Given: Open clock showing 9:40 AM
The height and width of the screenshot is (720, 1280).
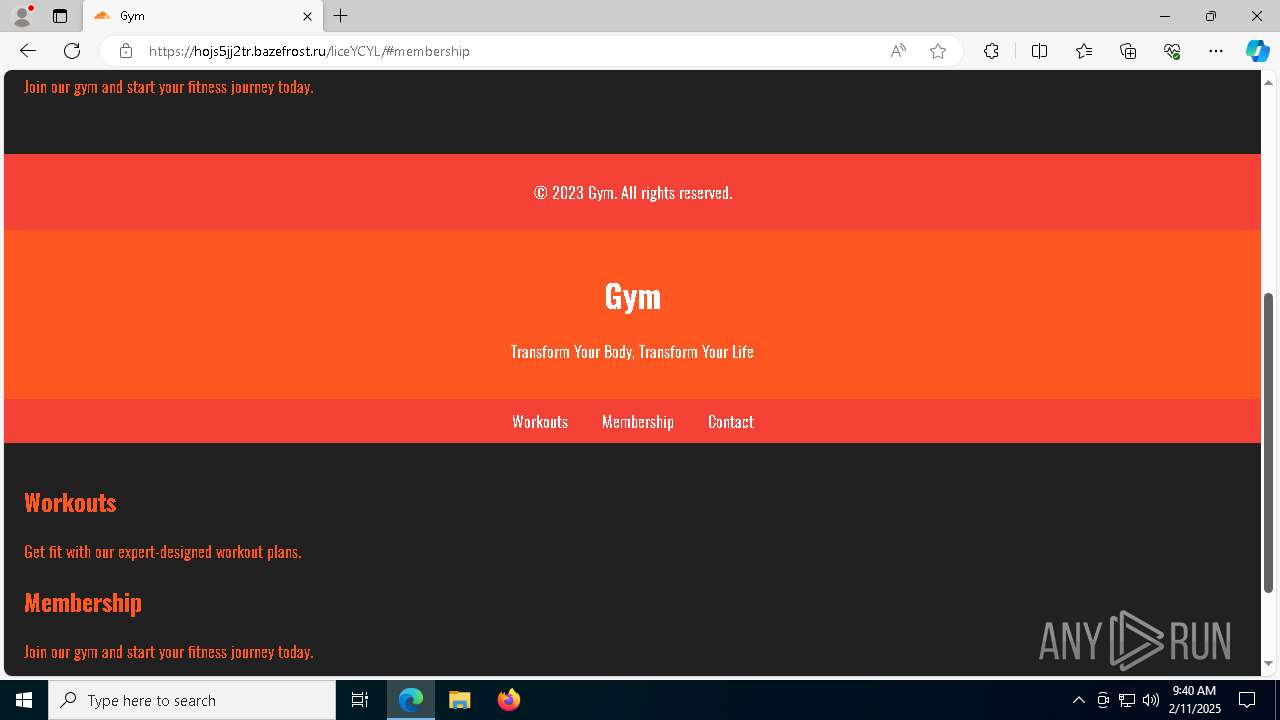Looking at the screenshot, I should 1195,700.
